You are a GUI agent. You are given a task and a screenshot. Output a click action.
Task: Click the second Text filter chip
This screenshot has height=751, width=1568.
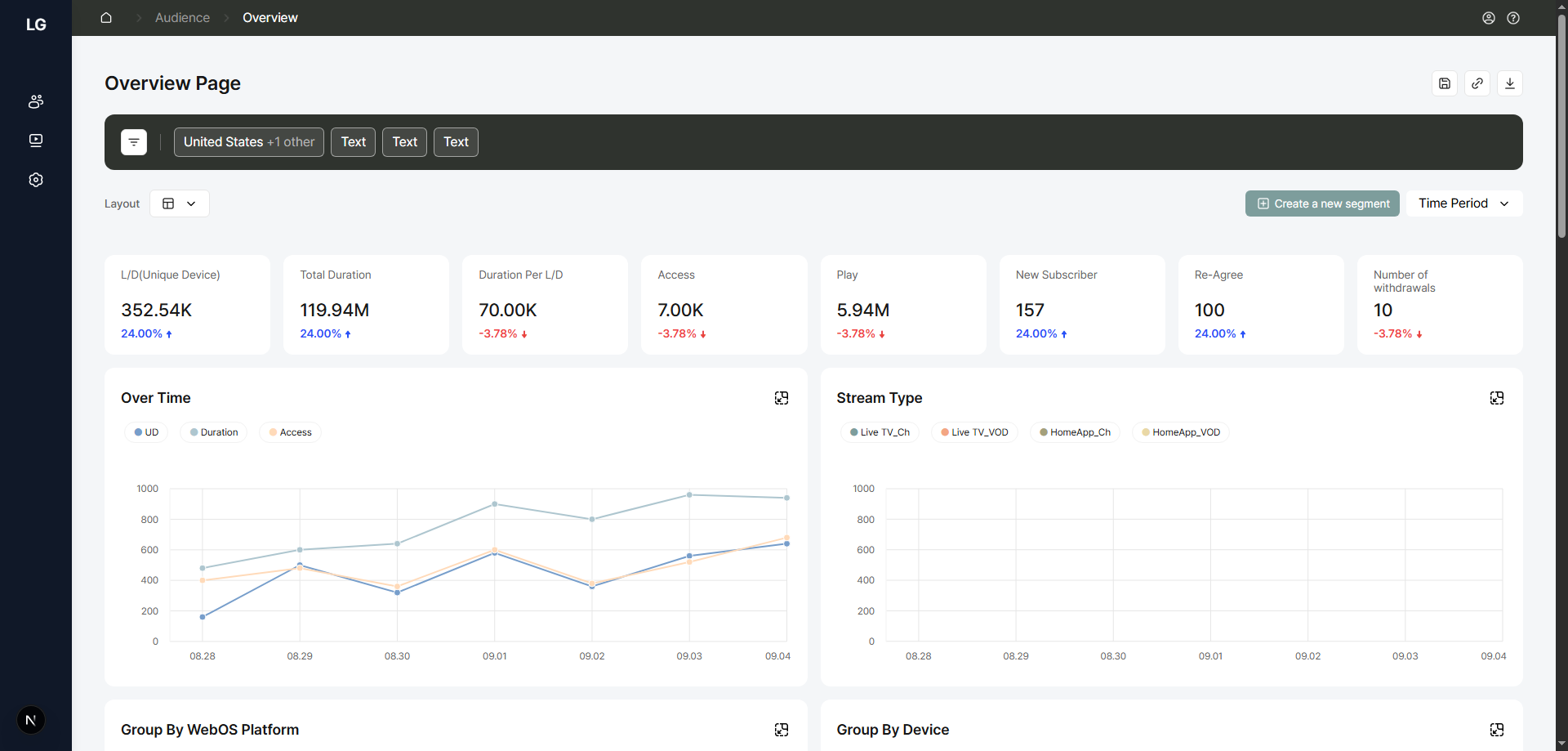coord(405,142)
